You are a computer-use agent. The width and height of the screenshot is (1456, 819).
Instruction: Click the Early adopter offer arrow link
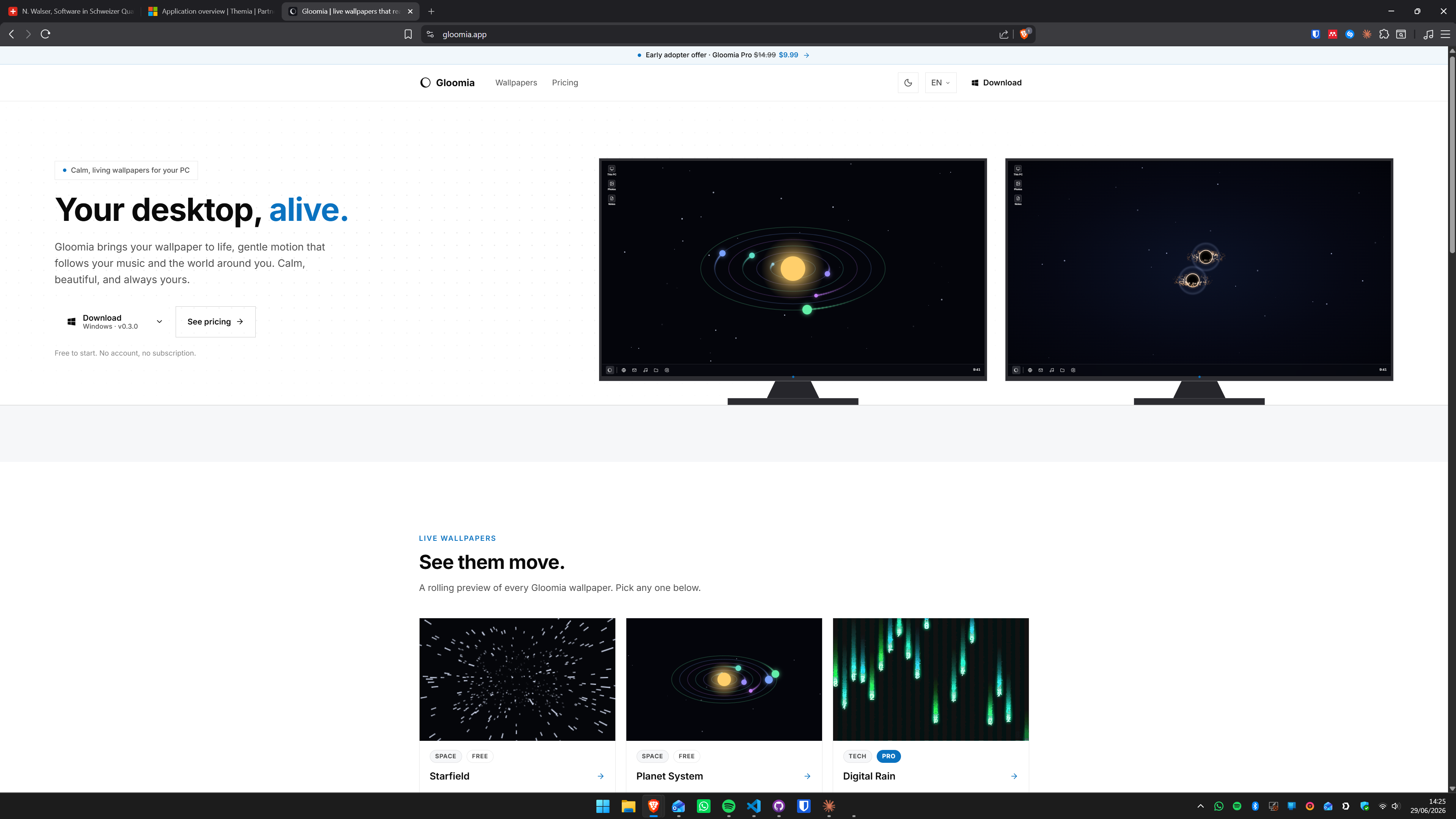(x=806, y=55)
